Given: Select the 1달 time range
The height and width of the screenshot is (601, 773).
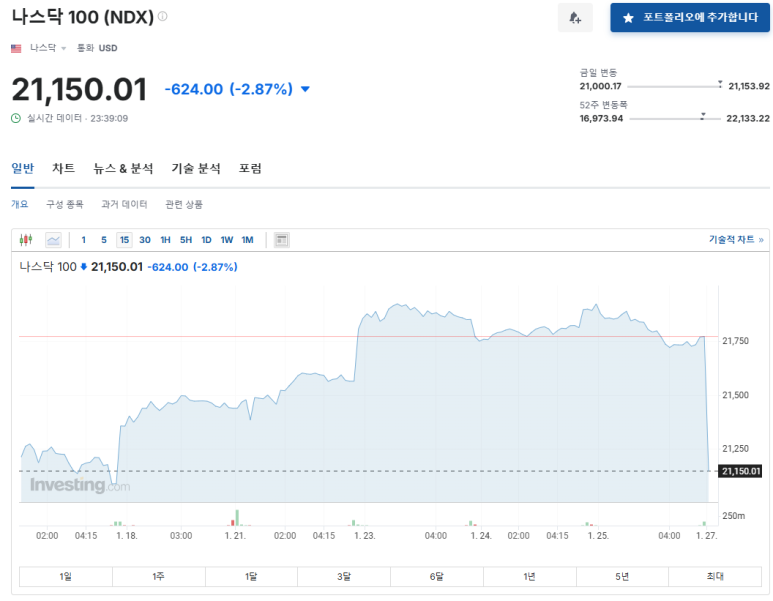Looking at the screenshot, I should tap(251, 576).
